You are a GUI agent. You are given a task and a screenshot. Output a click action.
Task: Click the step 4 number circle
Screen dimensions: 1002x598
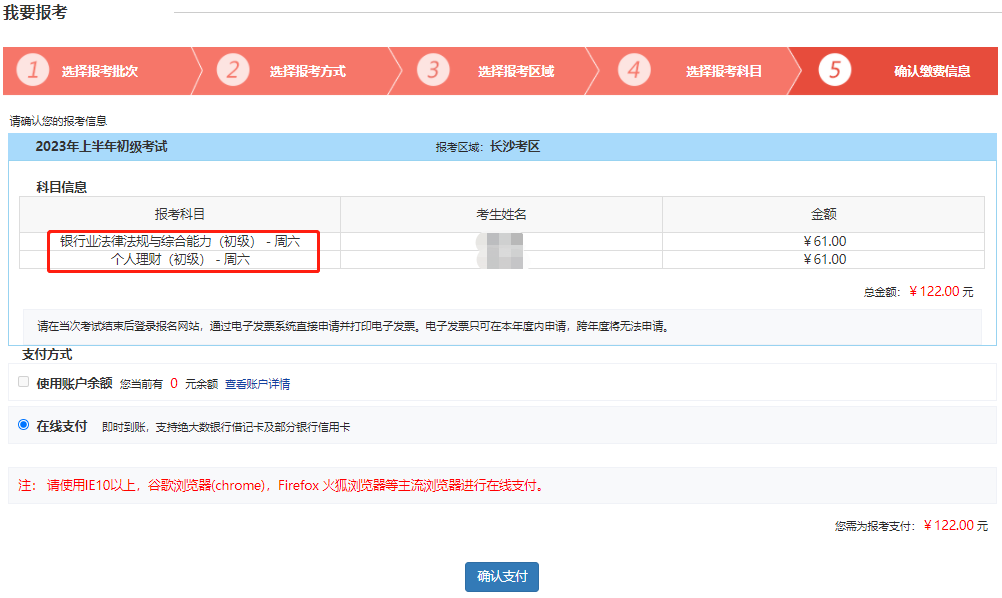coord(634,71)
